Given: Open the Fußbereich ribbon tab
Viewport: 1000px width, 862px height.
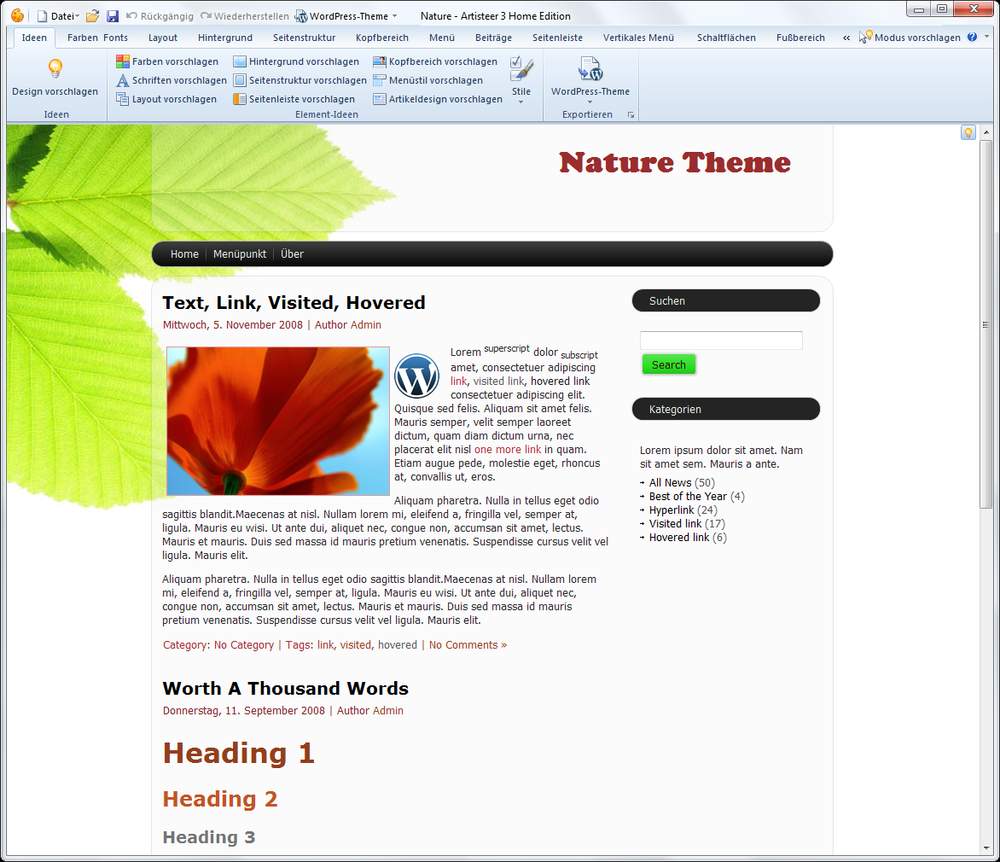Looking at the screenshot, I should (x=800, y=38).
